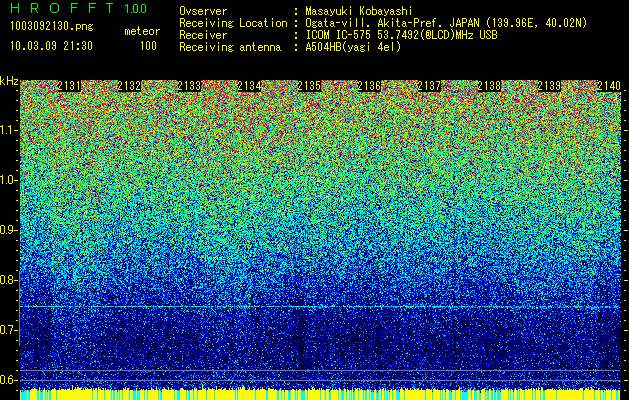Select the file name 1003092130.png

[x=52, y=27]
